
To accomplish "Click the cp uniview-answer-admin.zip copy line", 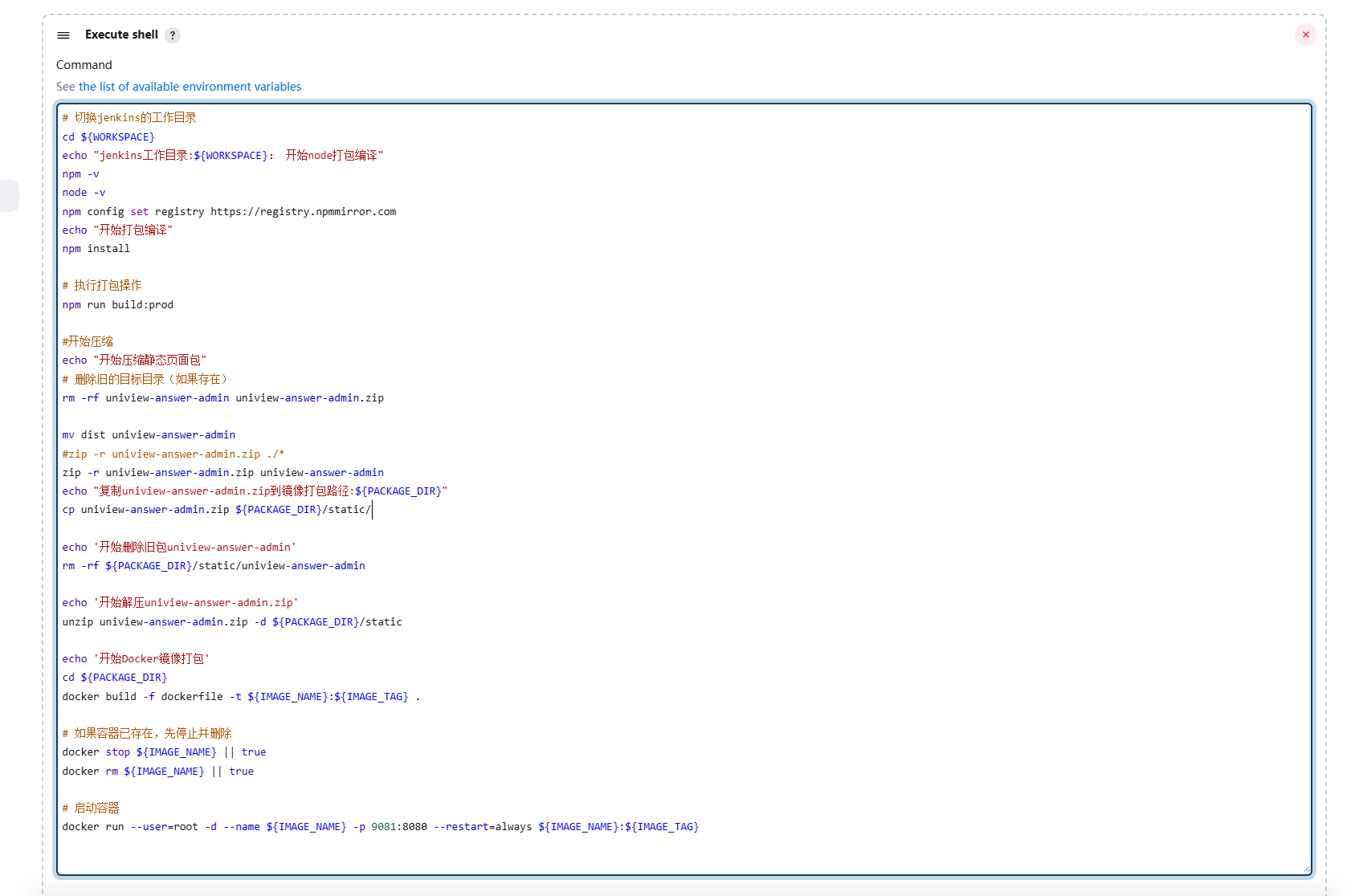I will point(217,509).
